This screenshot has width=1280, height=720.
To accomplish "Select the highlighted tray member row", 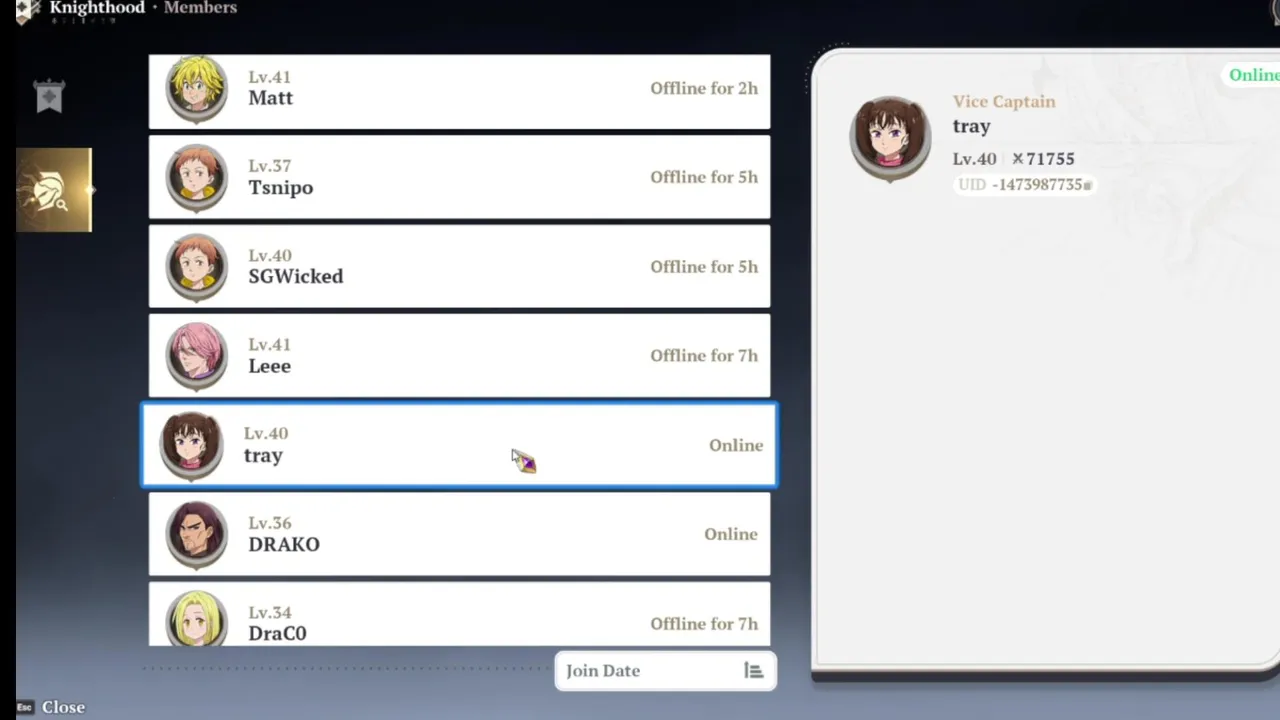I will pyautogui.click(x=459, y=445).
